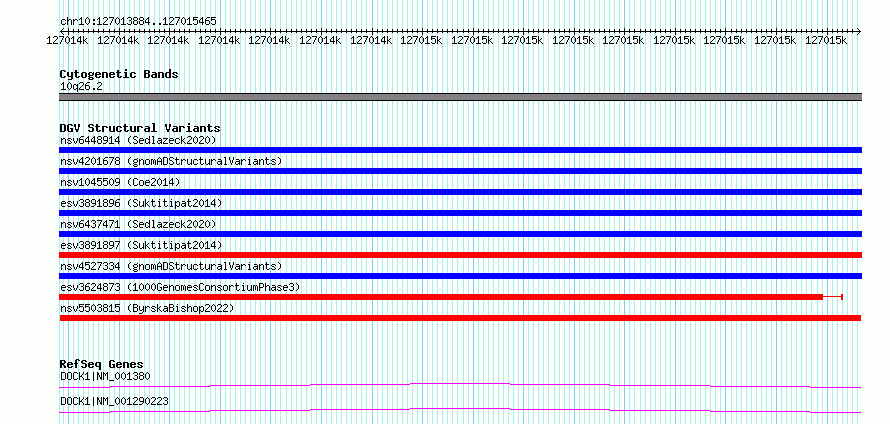Image resolution: width=890 pixels, height=424 pixels.
Task: Open variant label nsv6448914 (Sedlazeck2020)
Action: click(138, 140)
